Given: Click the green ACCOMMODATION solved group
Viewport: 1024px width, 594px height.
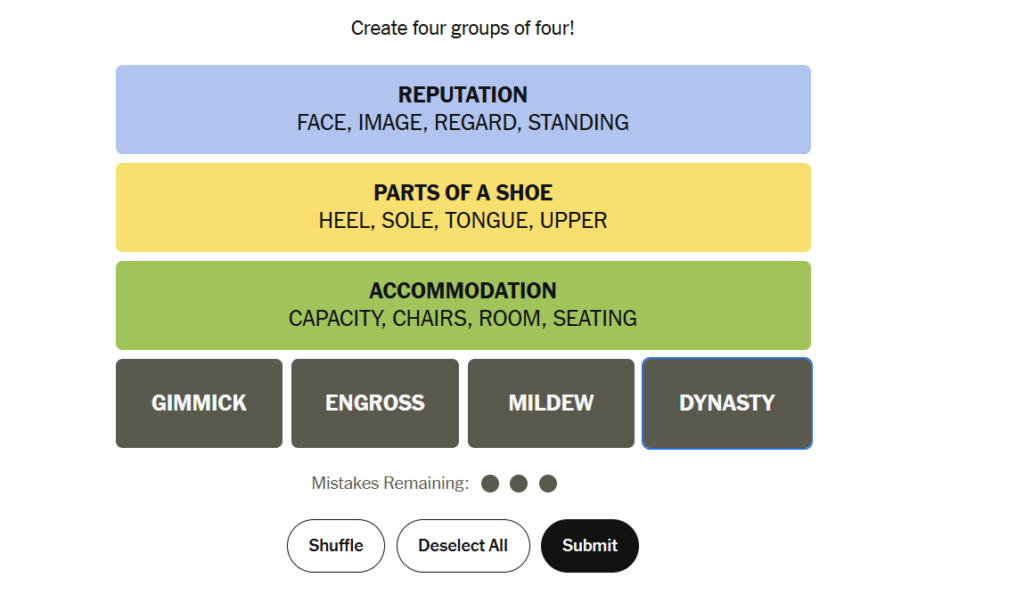Looking at the screenshot, I should tap(464, 305).
